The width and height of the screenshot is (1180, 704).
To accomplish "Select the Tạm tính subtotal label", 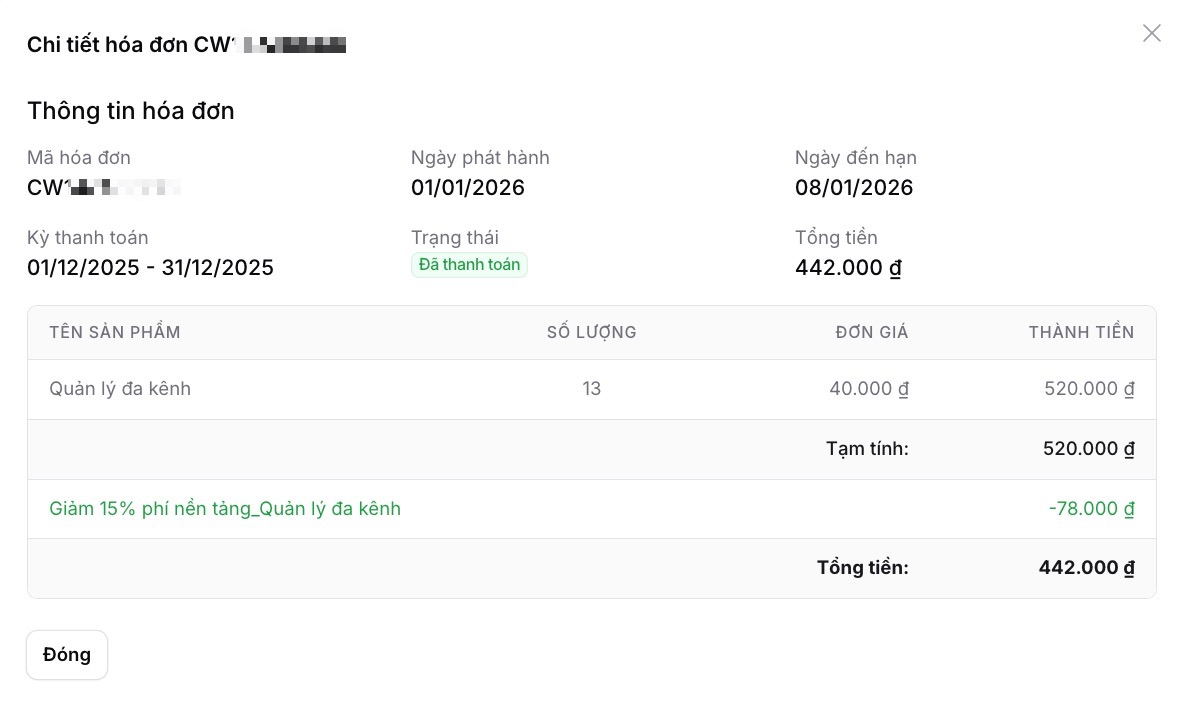I will (867, 448).
